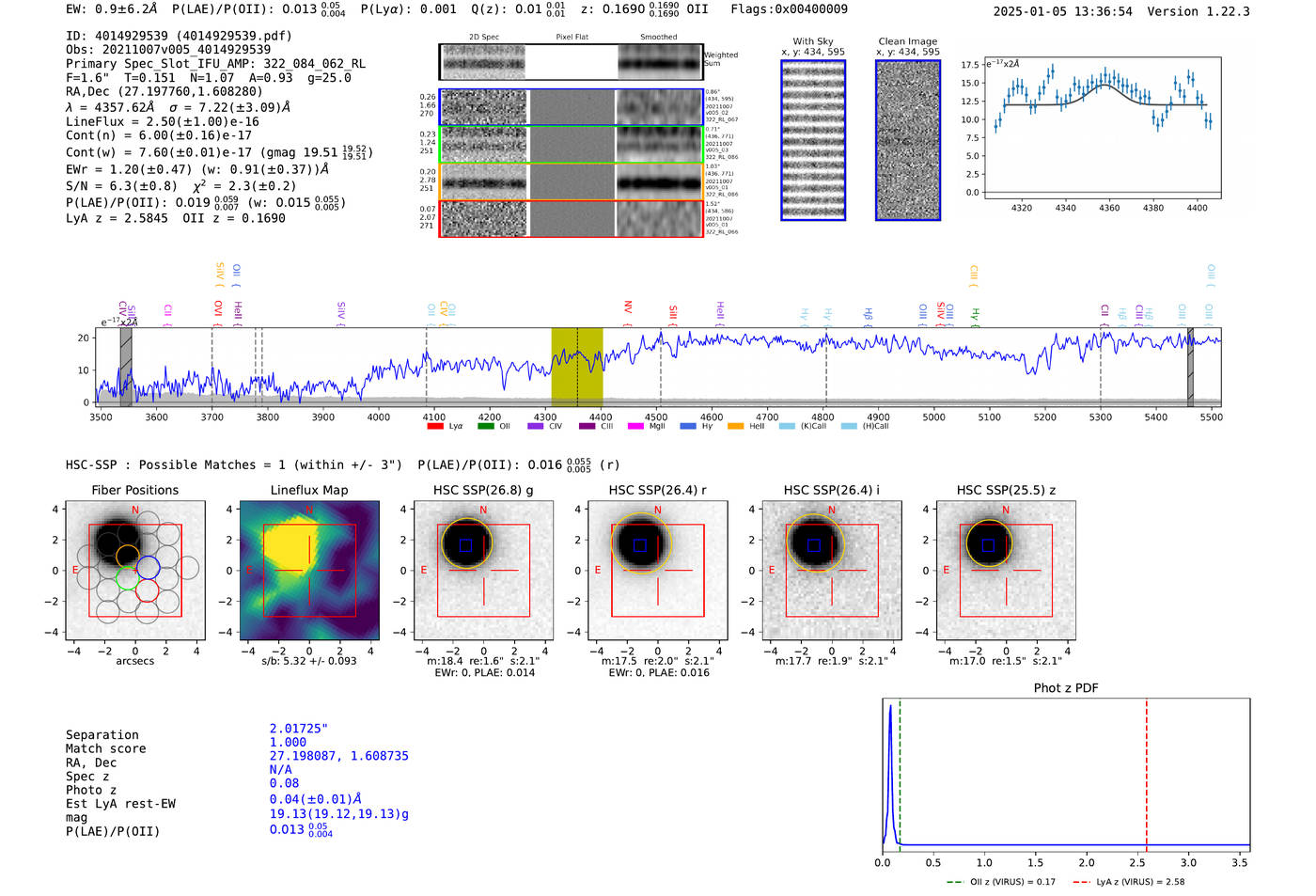This screenshot has width=1316, height=896.
Task: Click the 's/b: 5.32 +/- 0.093' caption
Action: tap(309, 661)
